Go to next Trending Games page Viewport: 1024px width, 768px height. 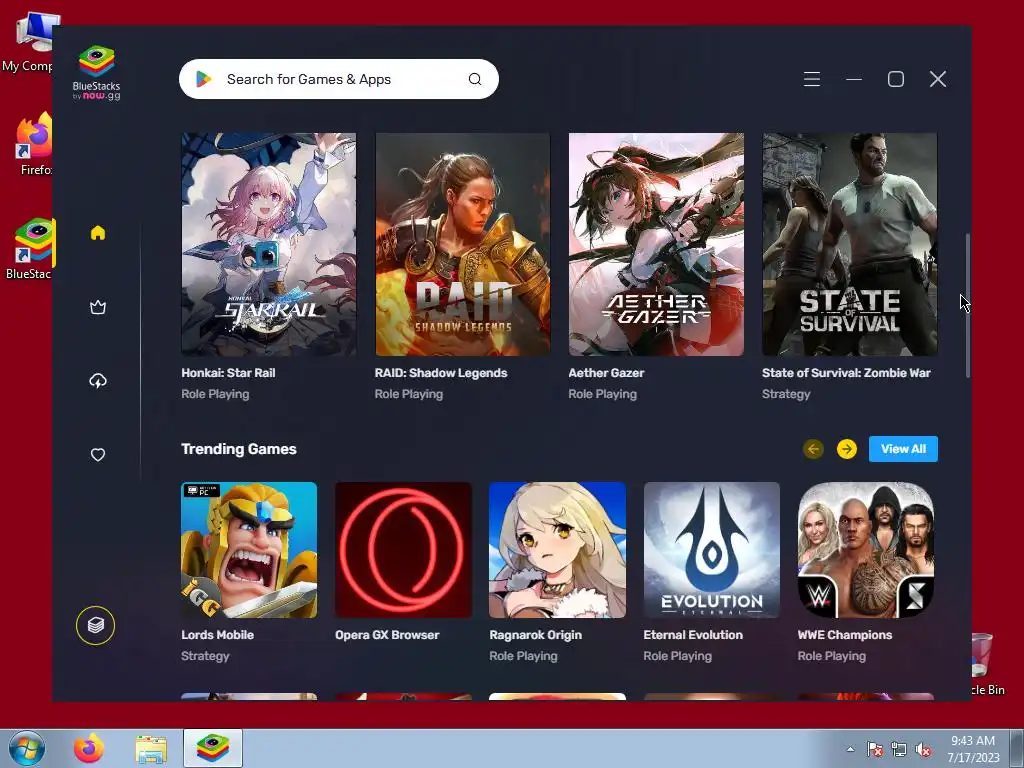click(x=847, y=449)
